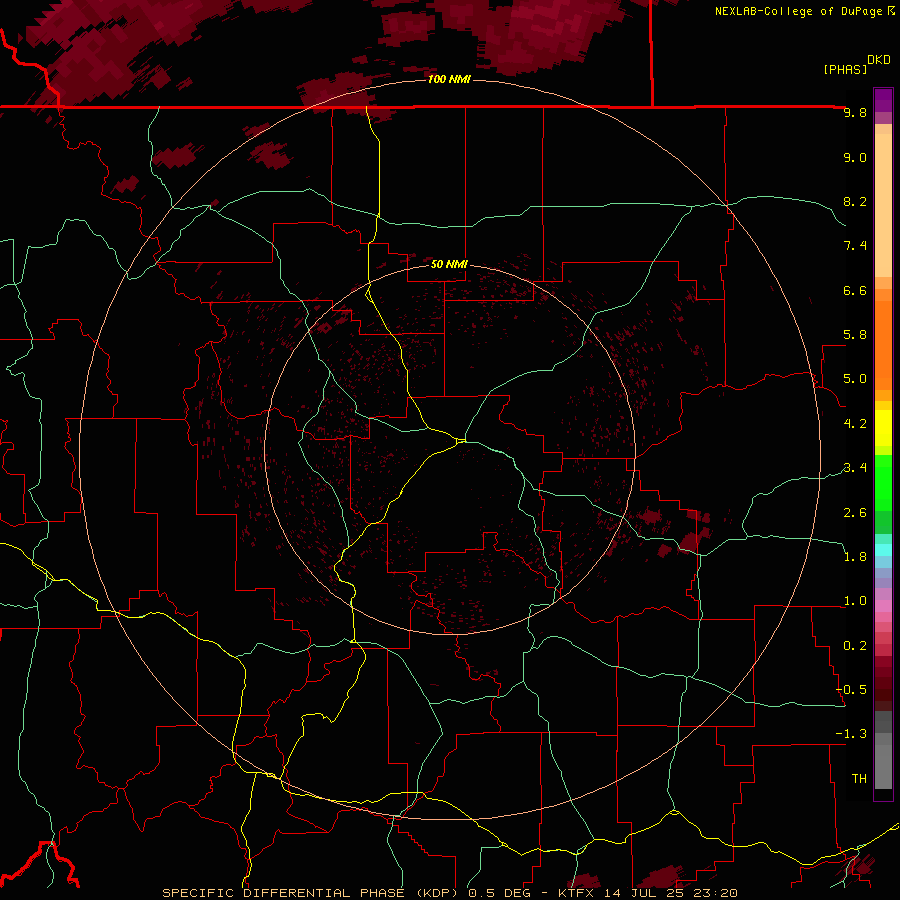This screenshot has height=900, width=900.
Task: Click the 5.8 scale value
Action: click(x=855, y=335)
